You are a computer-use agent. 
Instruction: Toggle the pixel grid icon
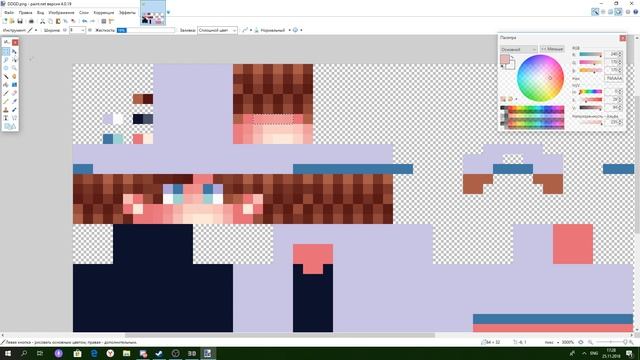104,21
